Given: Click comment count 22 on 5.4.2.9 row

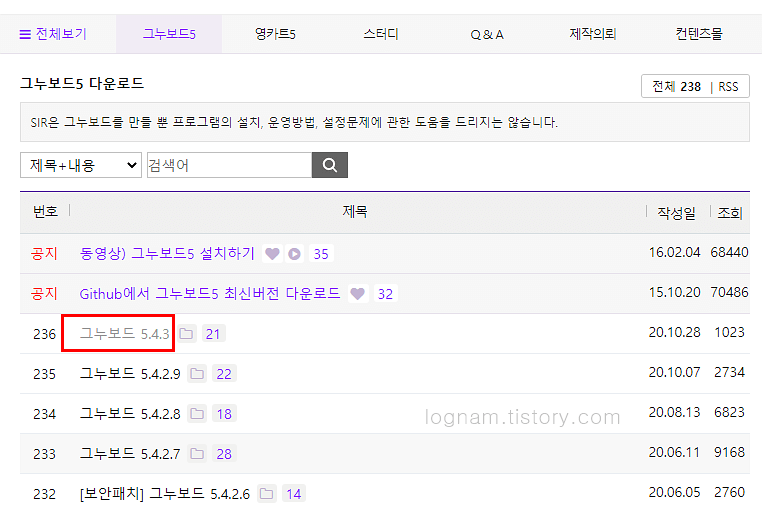Looking at the screenshot, I should [x=224, y=374].
